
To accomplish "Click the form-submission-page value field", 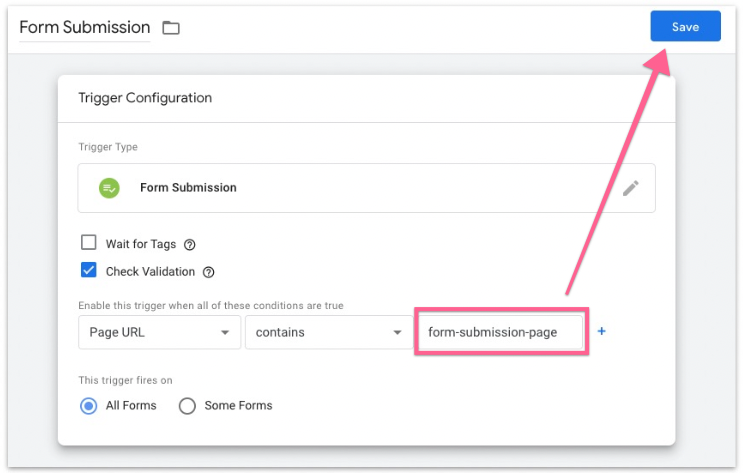I will click(500, 332).
